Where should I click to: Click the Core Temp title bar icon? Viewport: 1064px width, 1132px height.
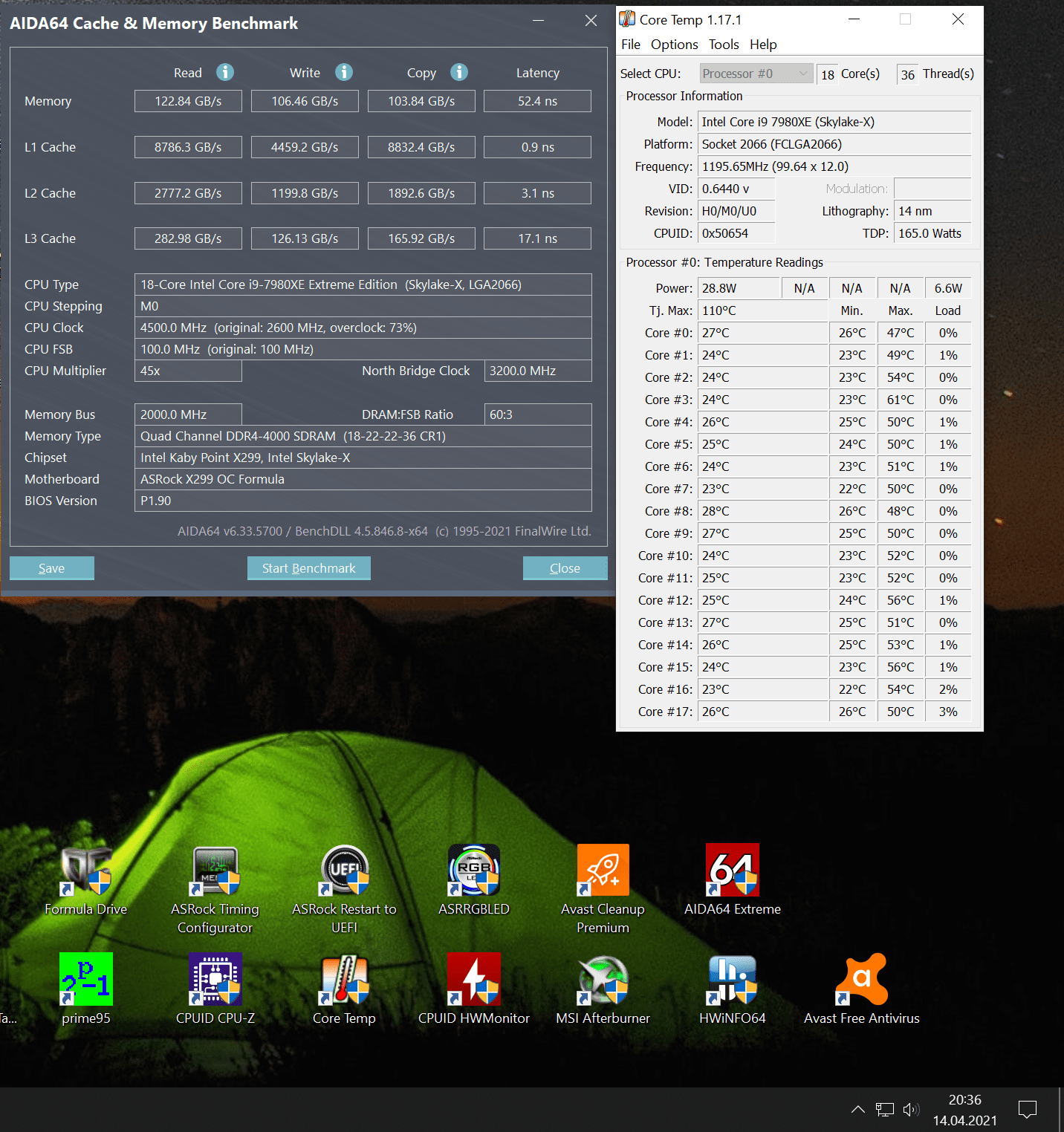click(627, 19)
